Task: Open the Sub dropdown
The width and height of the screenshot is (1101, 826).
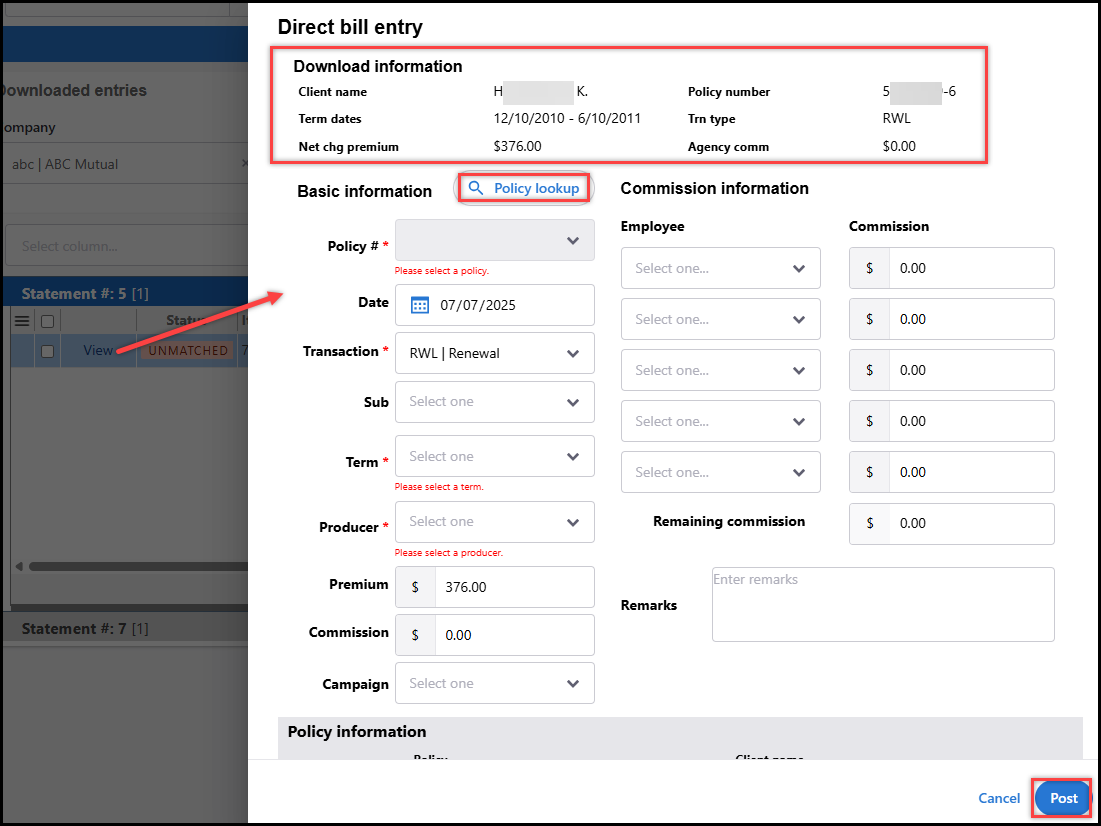Action: pyautogui.click(x=495, y=402)
